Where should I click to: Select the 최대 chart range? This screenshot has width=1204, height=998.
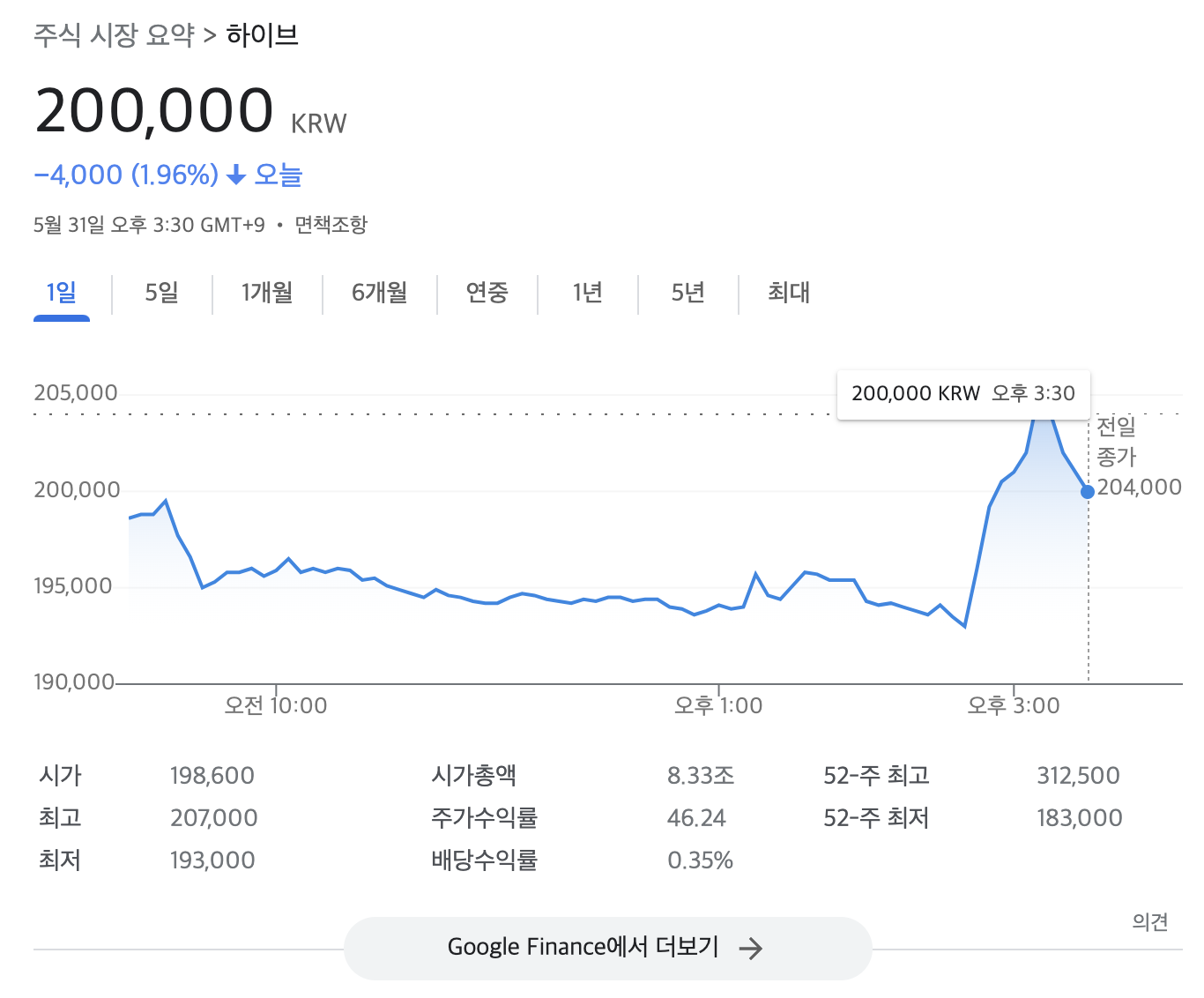click(x=789, y=292)
